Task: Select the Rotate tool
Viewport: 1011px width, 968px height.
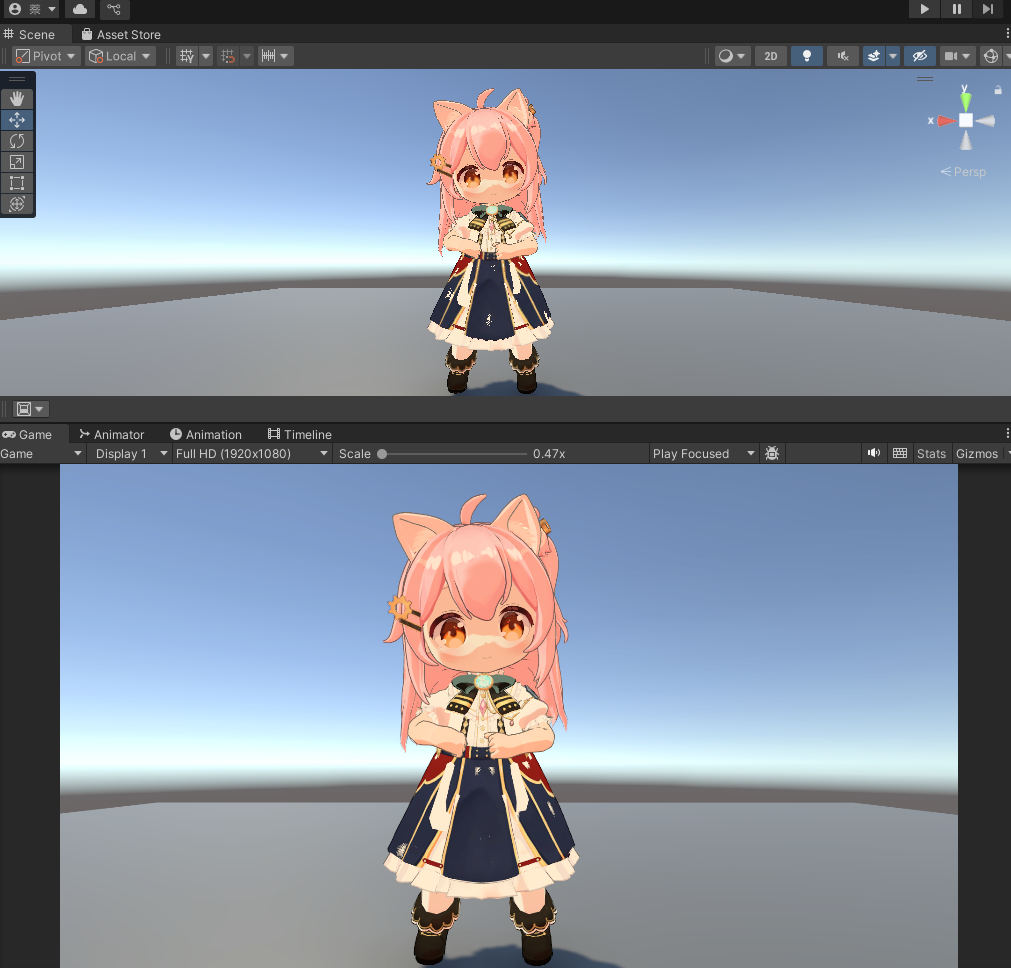Action: coord(17,141)
